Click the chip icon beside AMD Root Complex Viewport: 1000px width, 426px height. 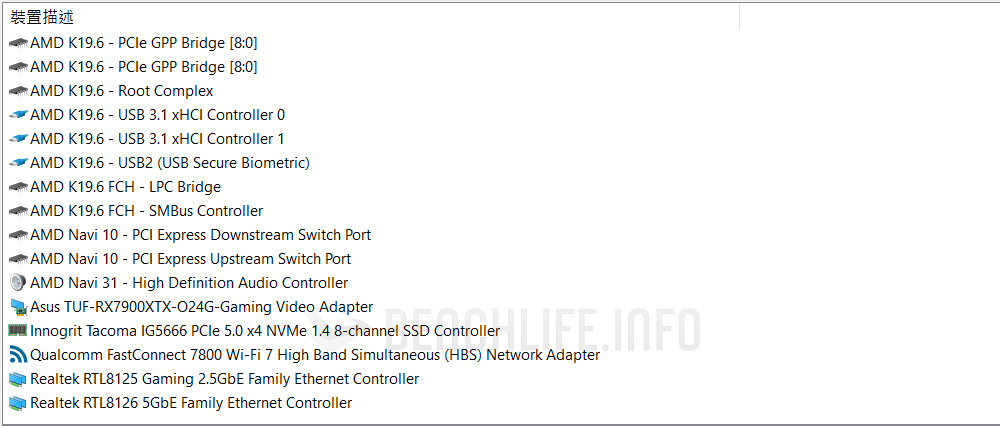17,91
